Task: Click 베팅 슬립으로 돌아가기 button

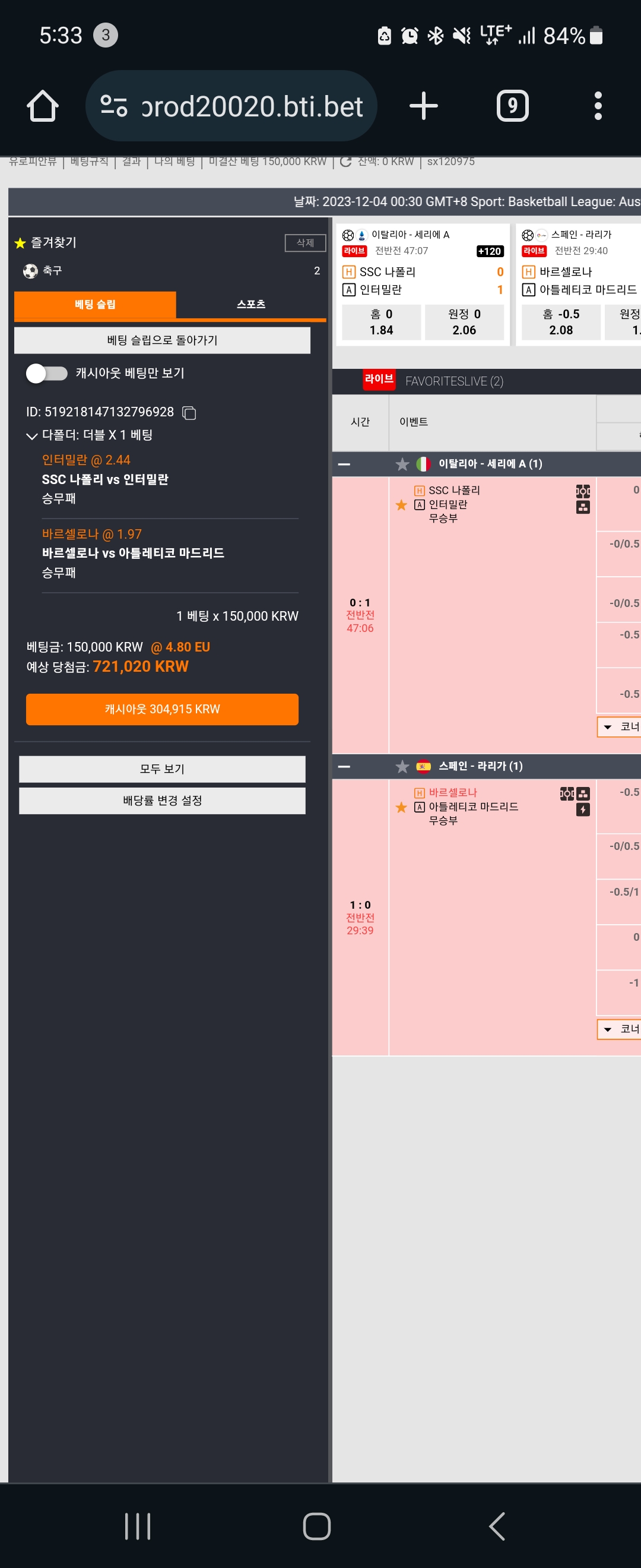Action: point(162,340)
